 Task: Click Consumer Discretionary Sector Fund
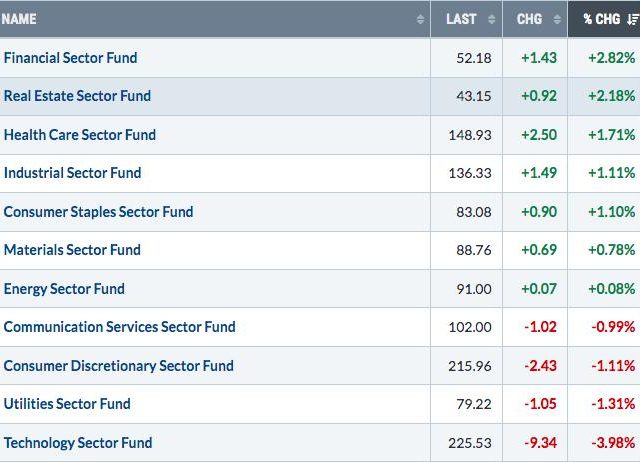pyautogui.click(x=118, y=366)
